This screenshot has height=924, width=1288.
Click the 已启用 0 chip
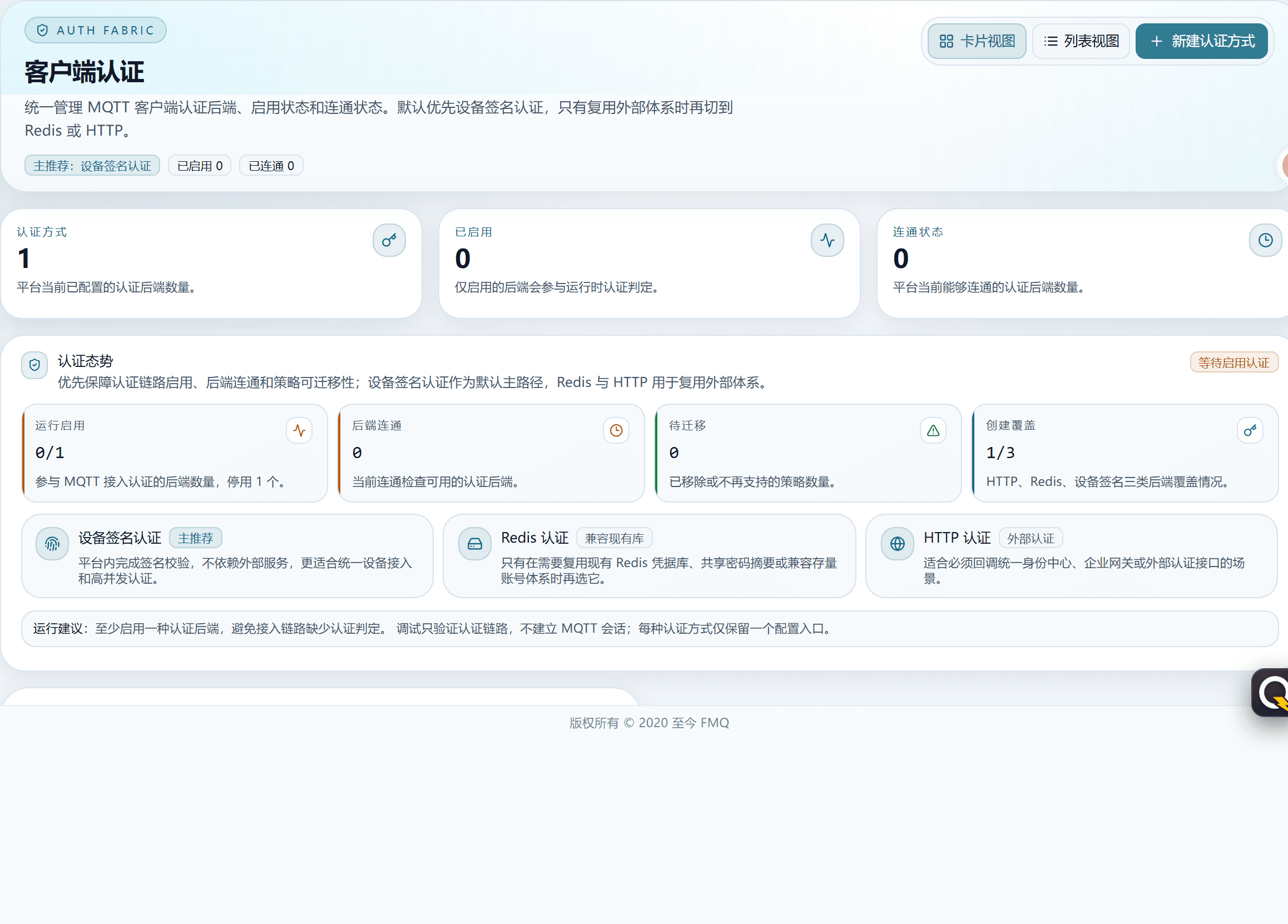pyautogui.click(x=200, y=166)
